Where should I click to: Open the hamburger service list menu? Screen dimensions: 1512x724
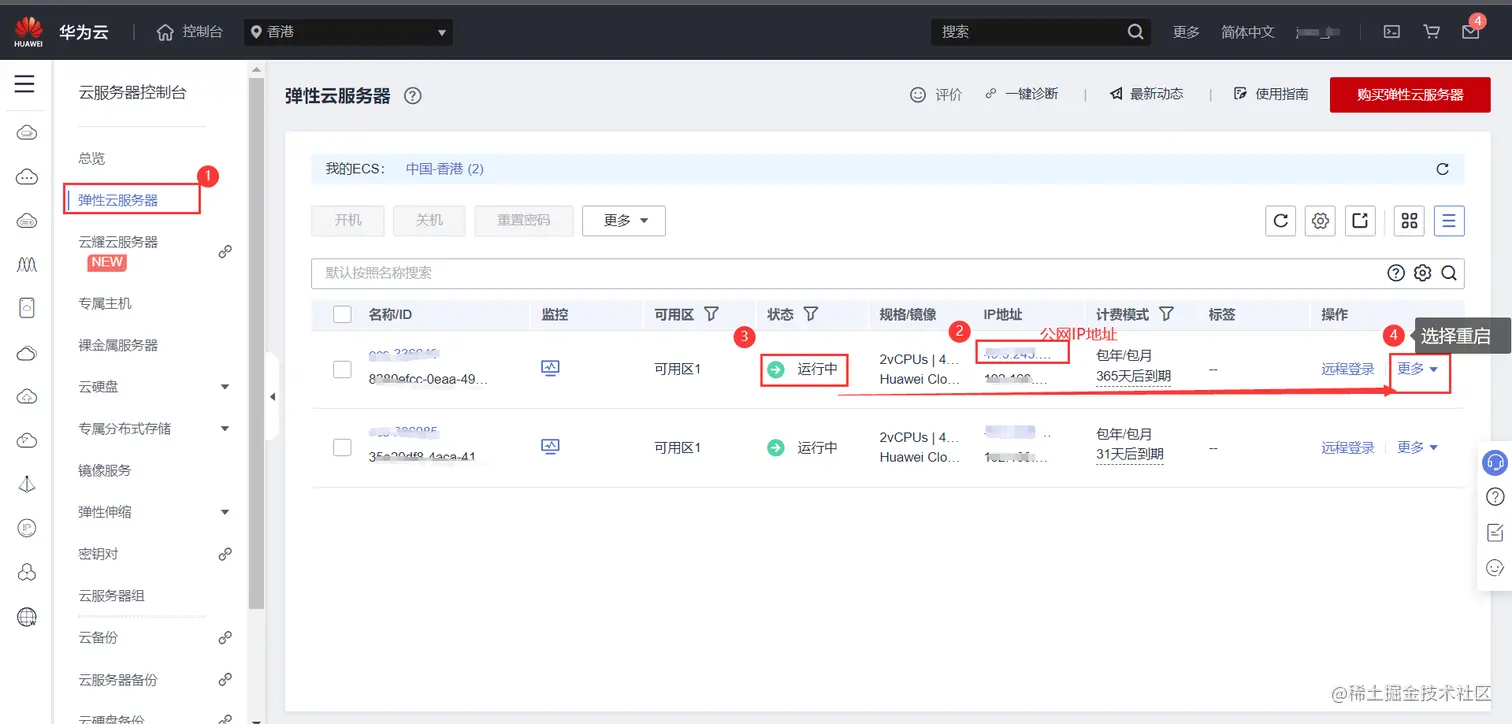(x=24, y=84)
